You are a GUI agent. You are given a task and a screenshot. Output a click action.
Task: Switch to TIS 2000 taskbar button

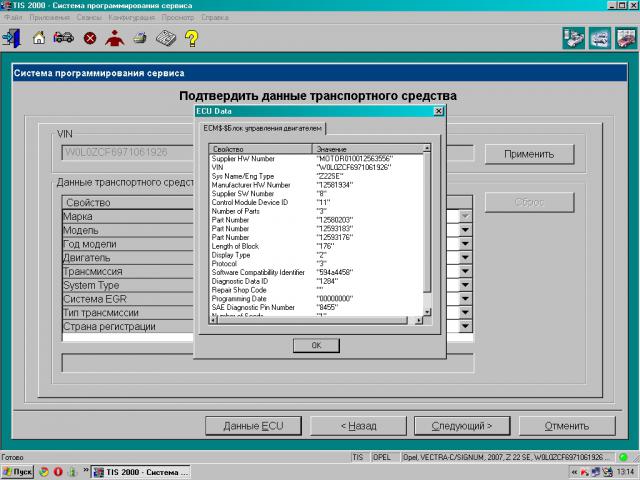pyautogui.click(x=141, y=472)
